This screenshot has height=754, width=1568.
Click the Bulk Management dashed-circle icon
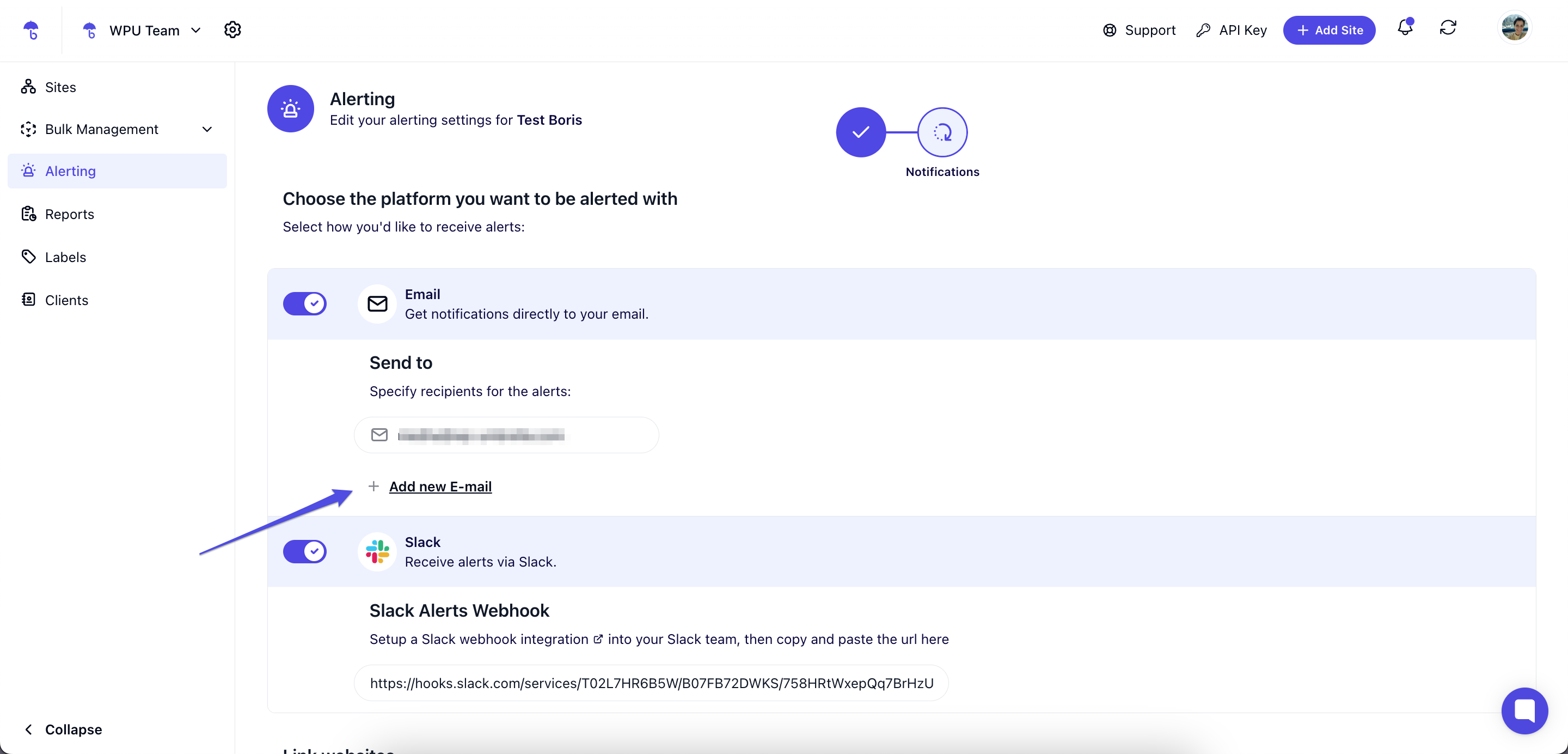[28, 129]
